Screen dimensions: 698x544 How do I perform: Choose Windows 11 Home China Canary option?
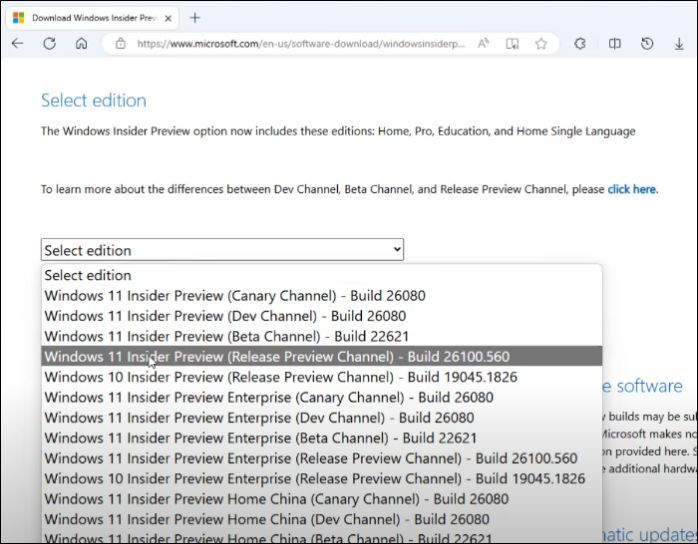point(276,499)
